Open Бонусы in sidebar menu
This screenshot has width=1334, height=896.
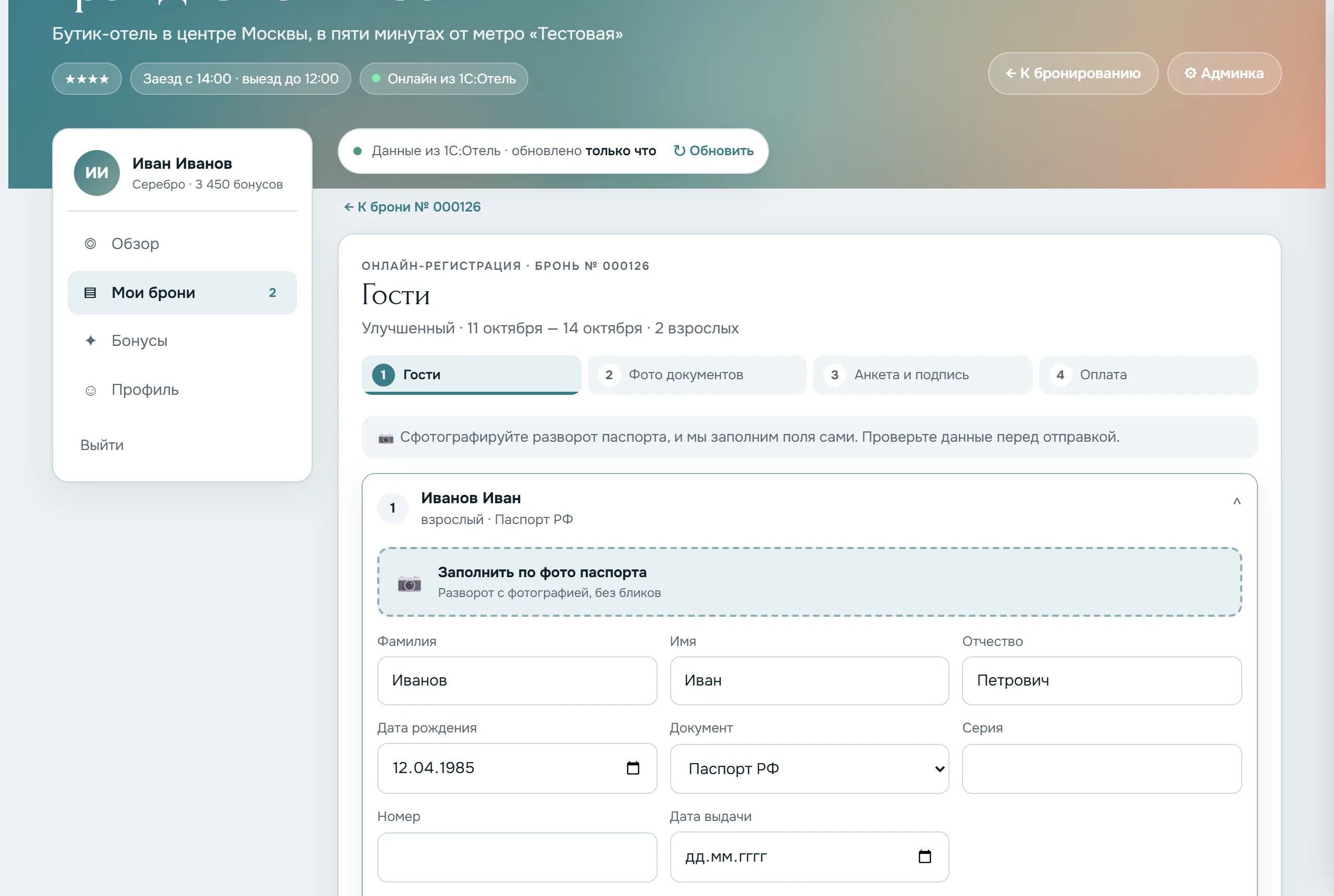tap(182, 341)
